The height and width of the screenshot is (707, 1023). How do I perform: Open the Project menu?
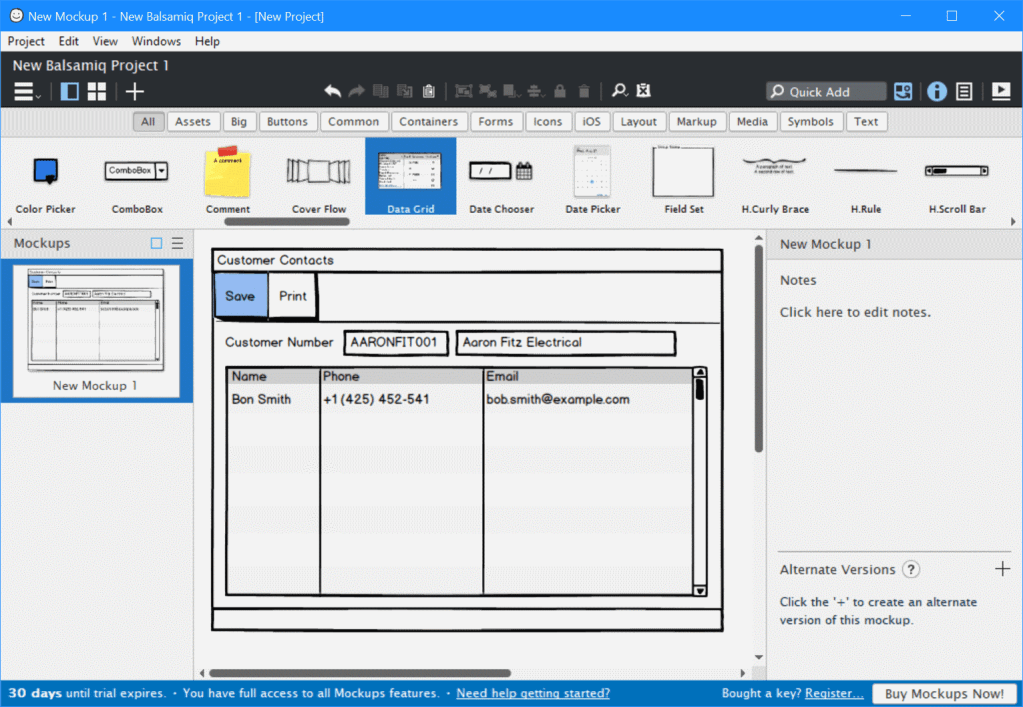(x=26, y=41)
